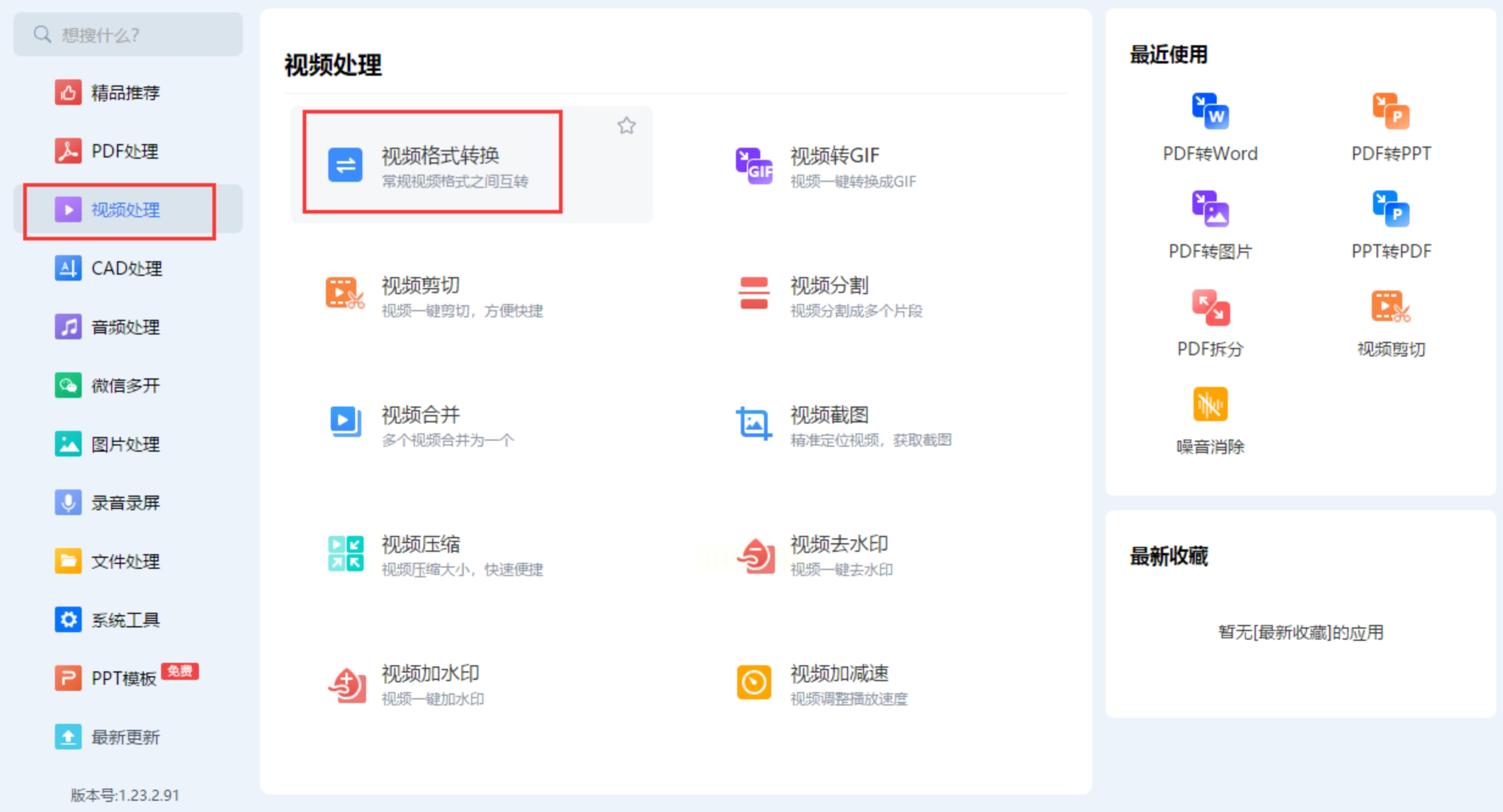Image resolution: width=1503 pixels, height=812 pixels.
Task: Open 视频加水印 tool
Action: click(471, 683)
